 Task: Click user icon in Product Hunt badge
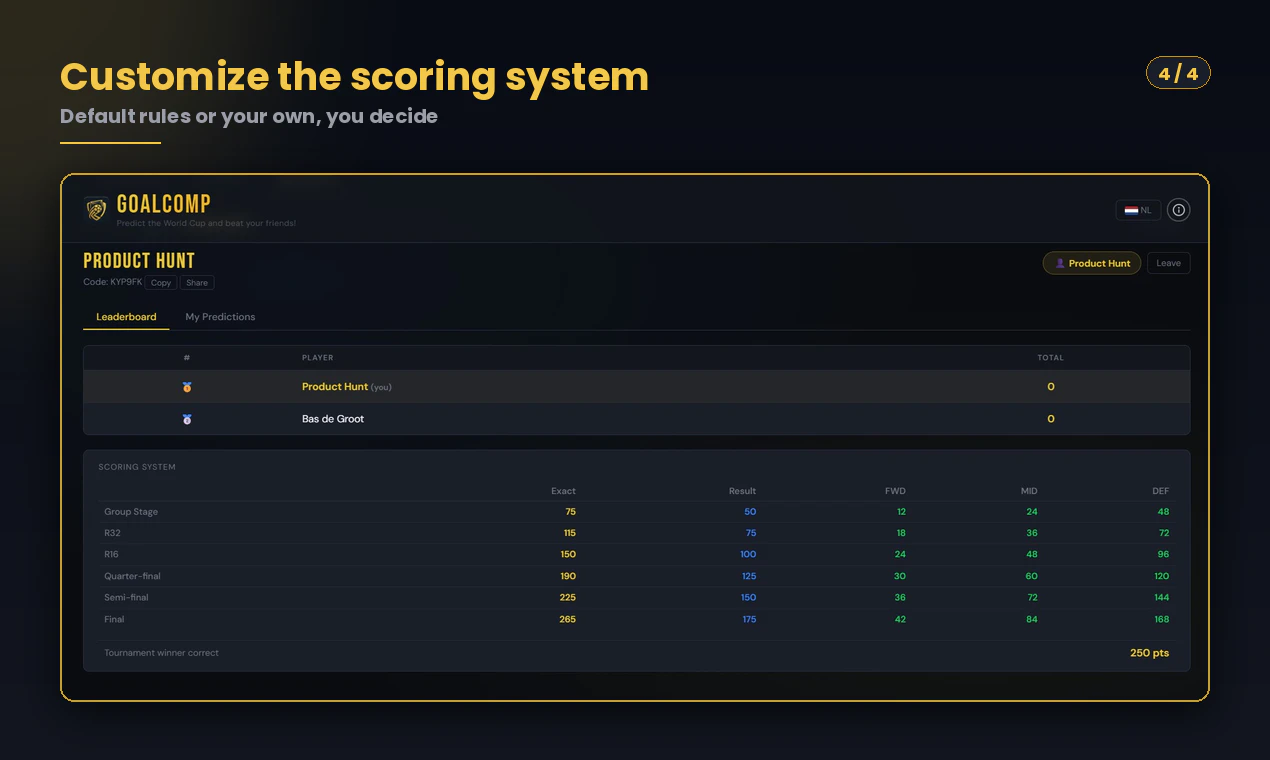tap(1060, 264)
